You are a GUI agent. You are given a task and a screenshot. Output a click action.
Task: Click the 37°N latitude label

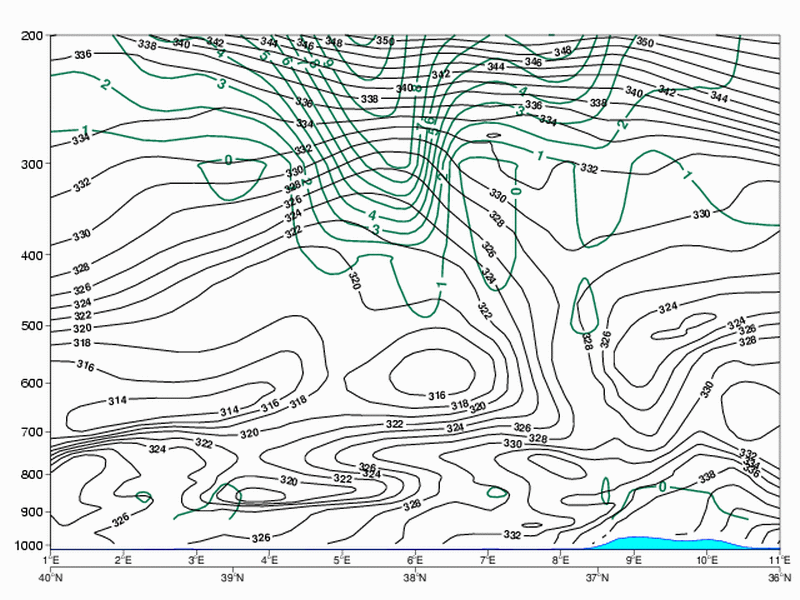598,578
